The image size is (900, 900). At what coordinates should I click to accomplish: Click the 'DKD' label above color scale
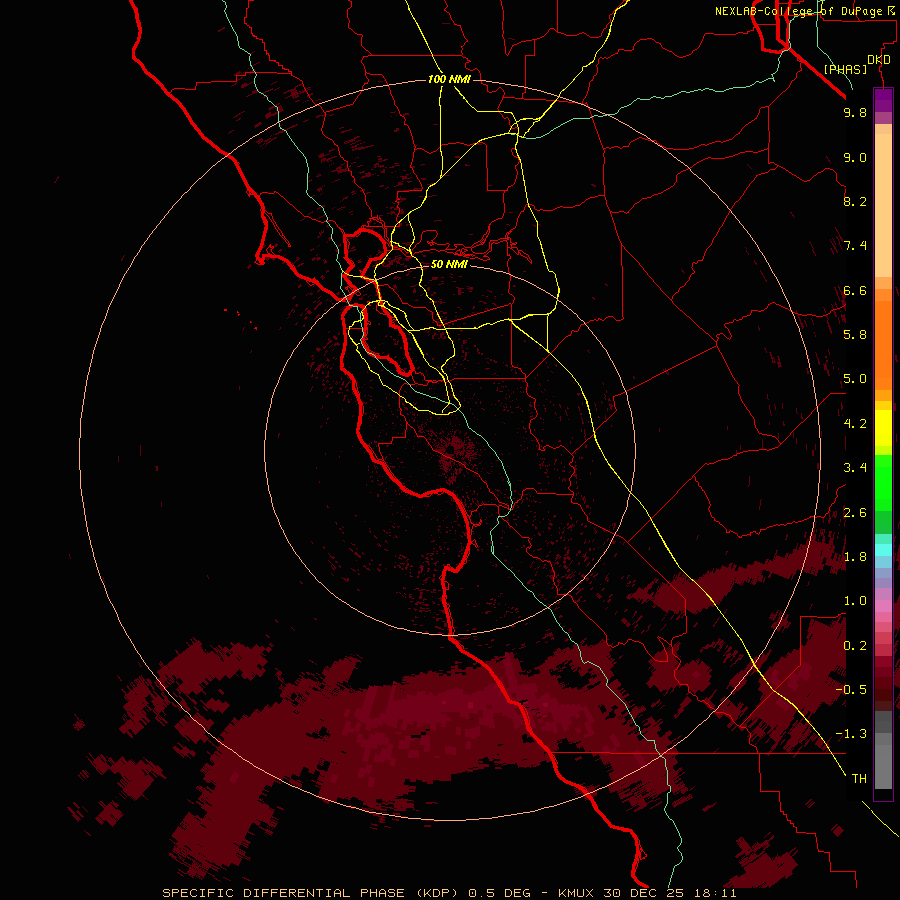tap(878, 60)
